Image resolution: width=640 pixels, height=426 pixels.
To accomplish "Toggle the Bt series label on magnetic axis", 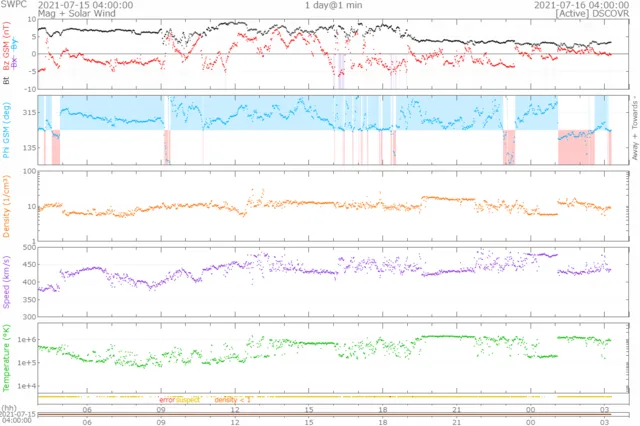I will pos(6,79).
